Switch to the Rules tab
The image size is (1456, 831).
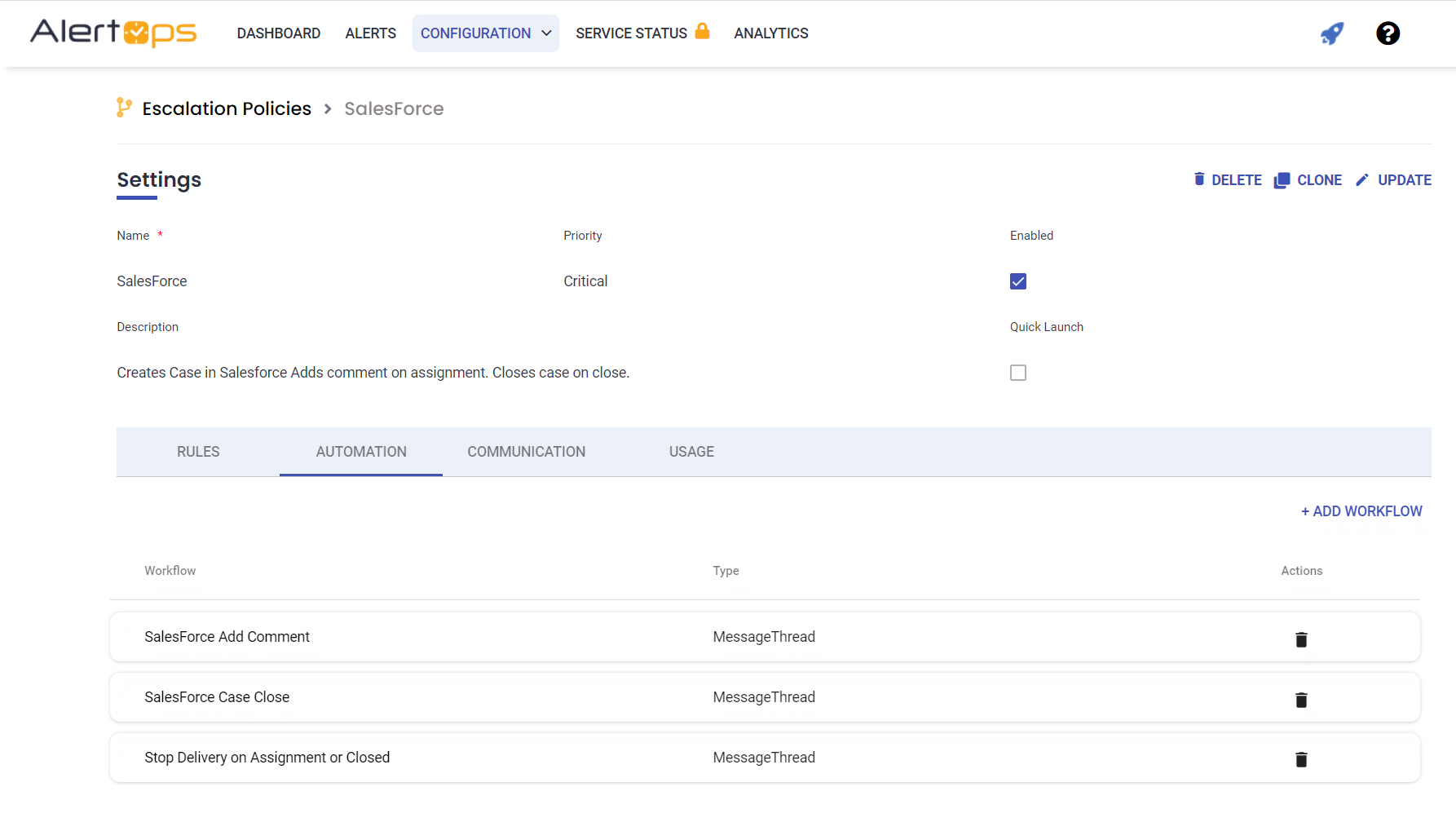click(198, 452)
